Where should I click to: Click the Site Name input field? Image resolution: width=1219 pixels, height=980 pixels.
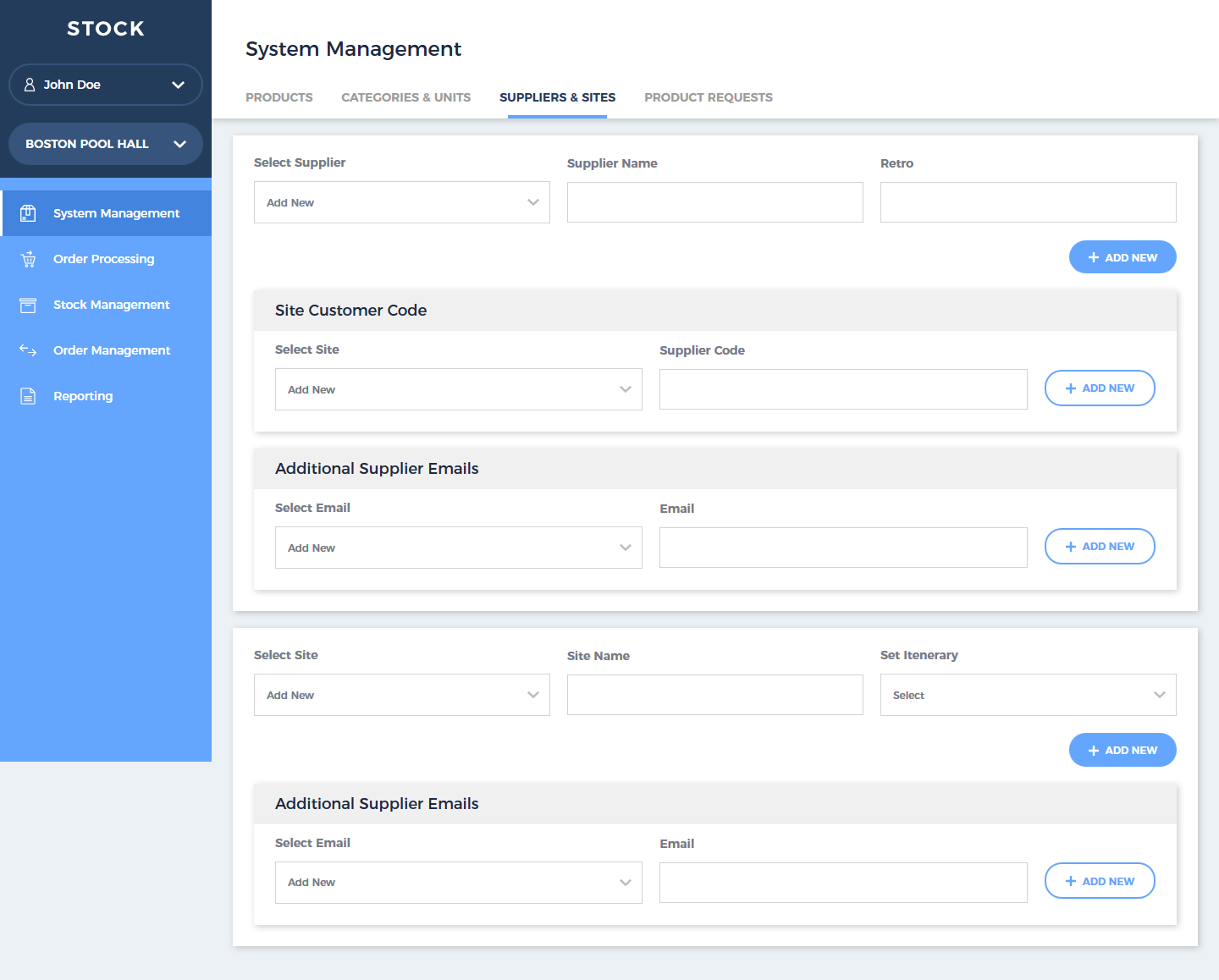coord(714,695)
